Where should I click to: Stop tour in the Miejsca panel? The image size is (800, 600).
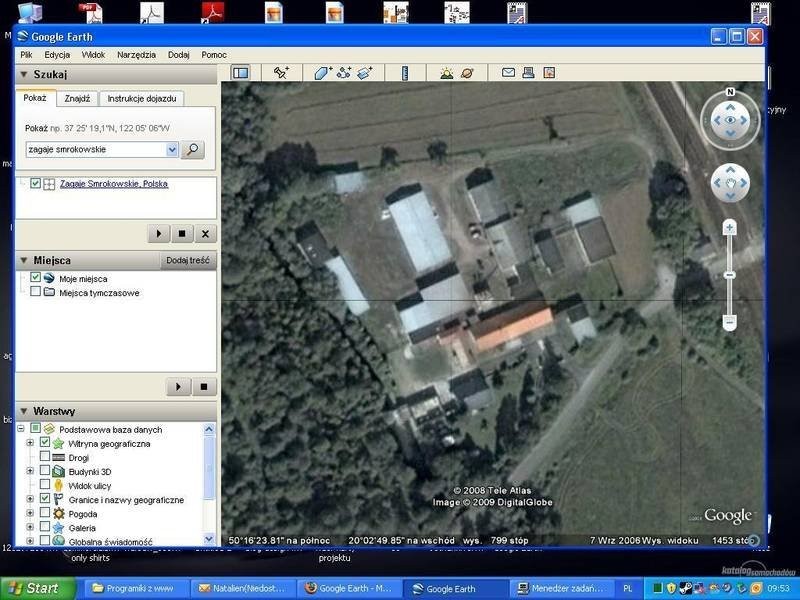click(x=204, y=387)
